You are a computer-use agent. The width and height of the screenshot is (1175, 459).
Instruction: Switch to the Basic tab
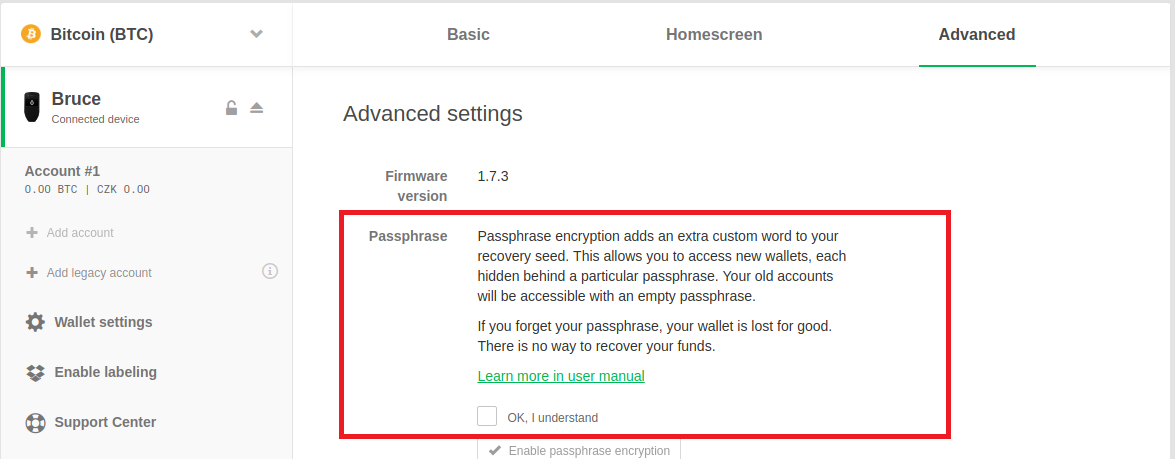[x=468, y=34]
